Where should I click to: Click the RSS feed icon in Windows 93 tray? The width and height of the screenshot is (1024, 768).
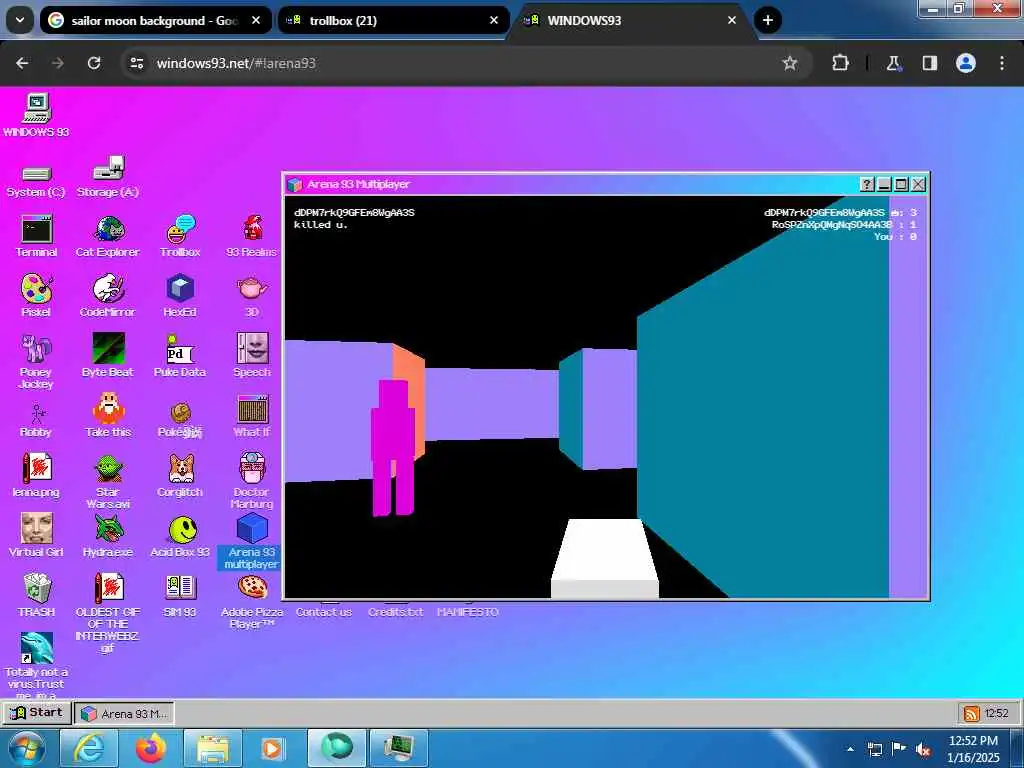pos(971,713)
